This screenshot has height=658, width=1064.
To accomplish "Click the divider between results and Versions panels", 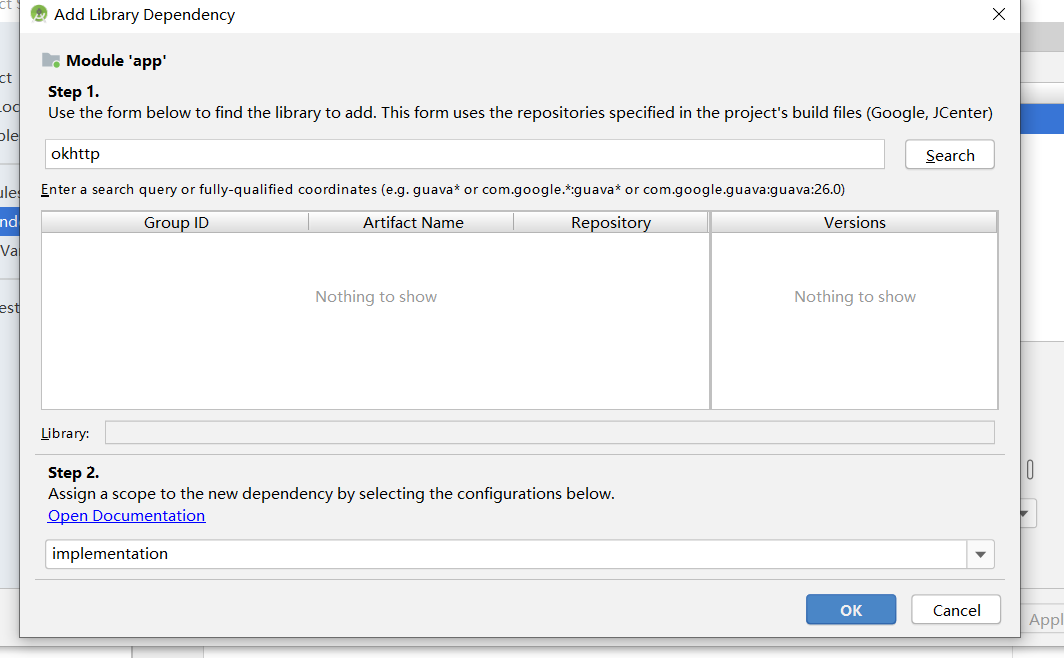I will click(710, 320).
